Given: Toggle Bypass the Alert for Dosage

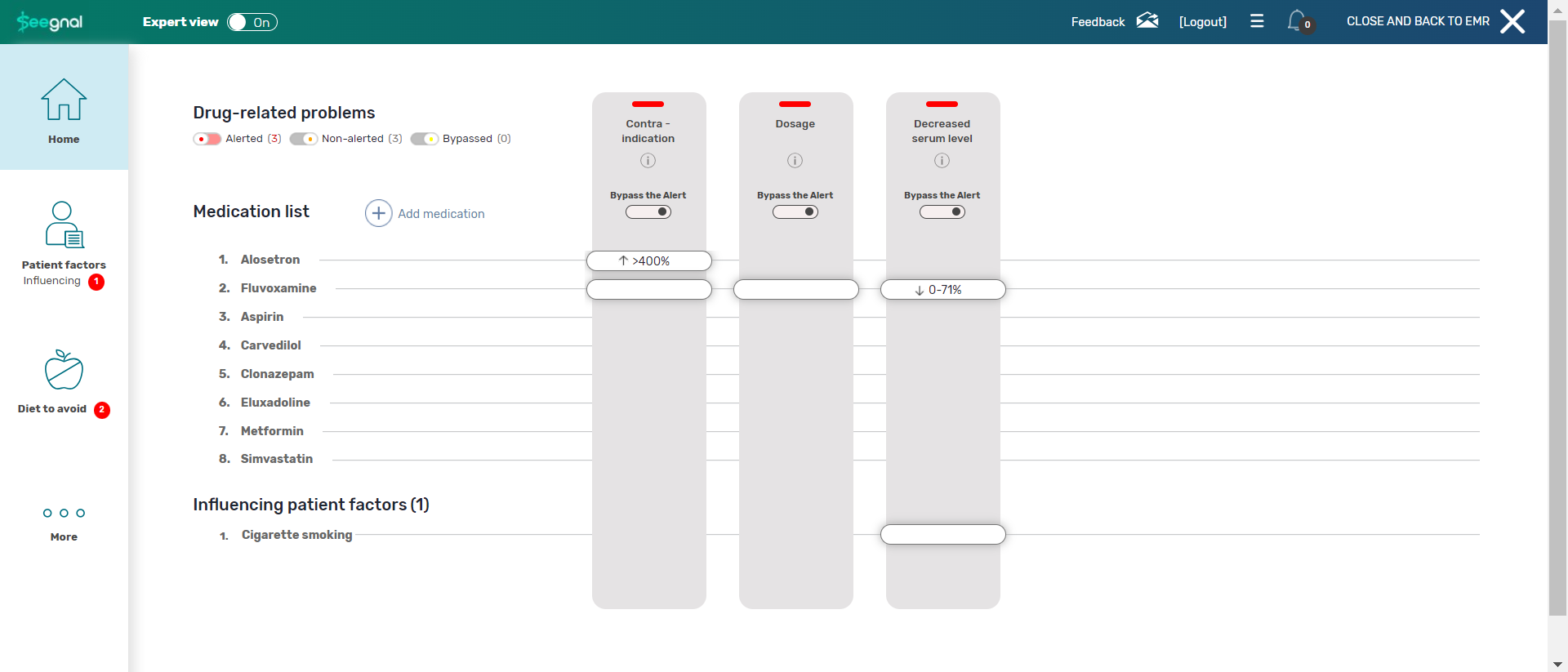Looking at the screenshot, I should [795, 211].
